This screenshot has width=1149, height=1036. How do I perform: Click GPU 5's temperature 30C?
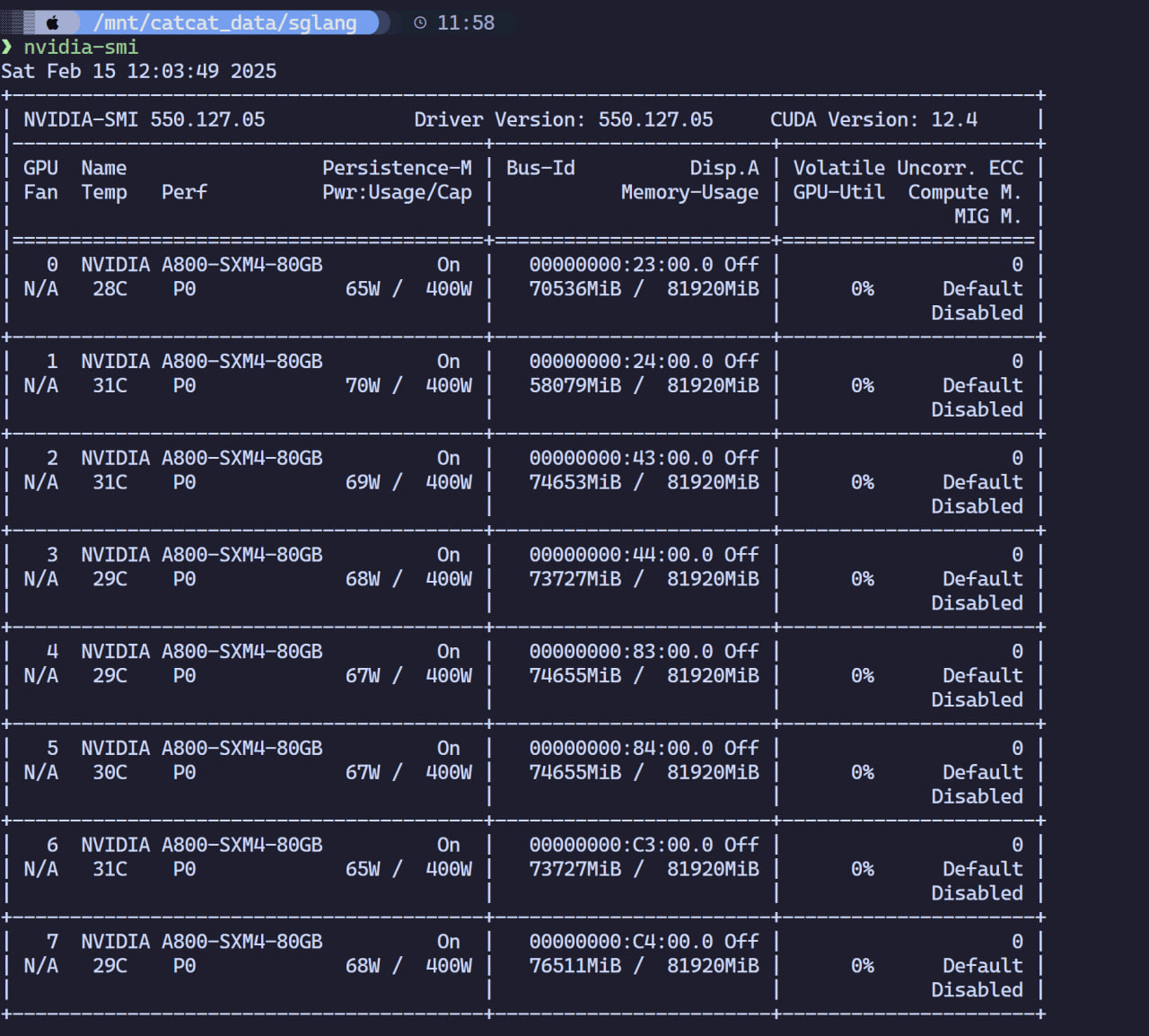point(110,772)
